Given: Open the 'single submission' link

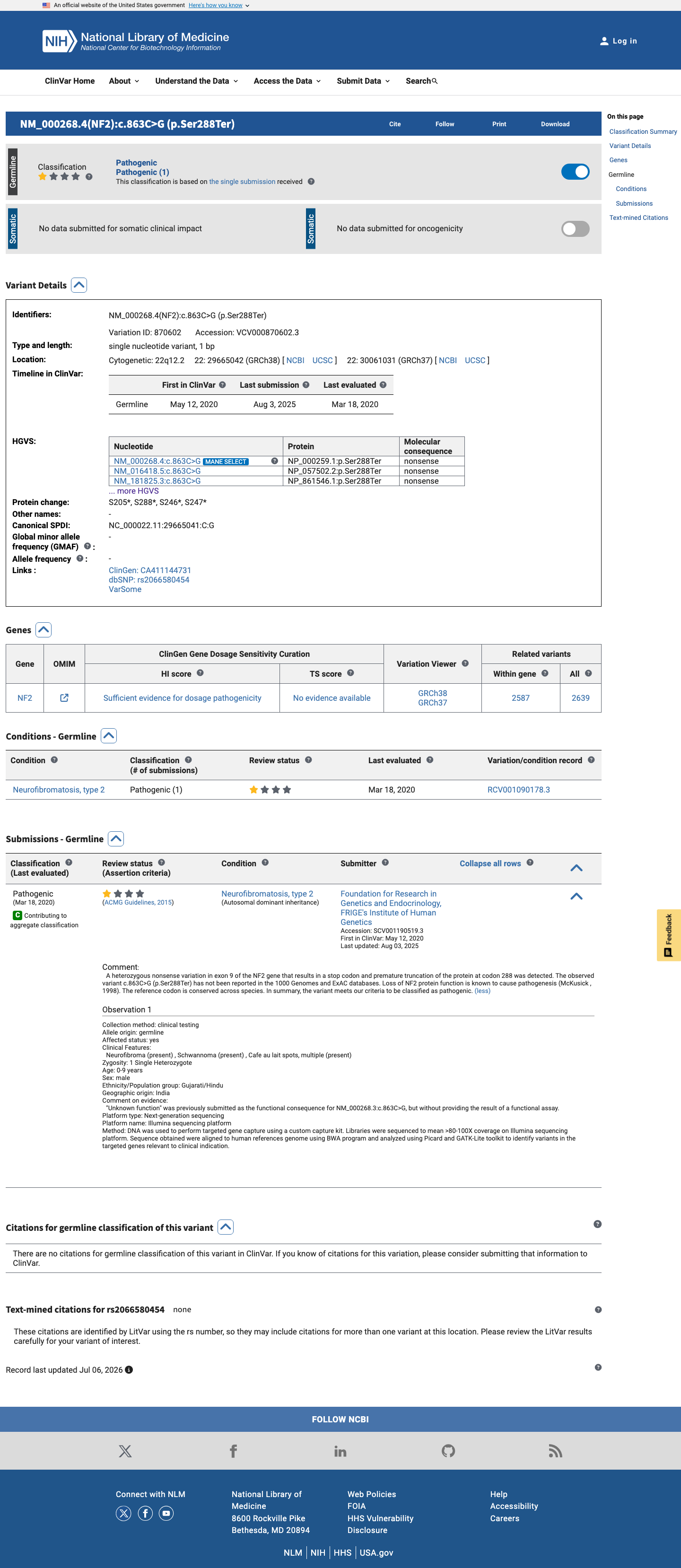Looking at the screenshot, I should 242,182.
